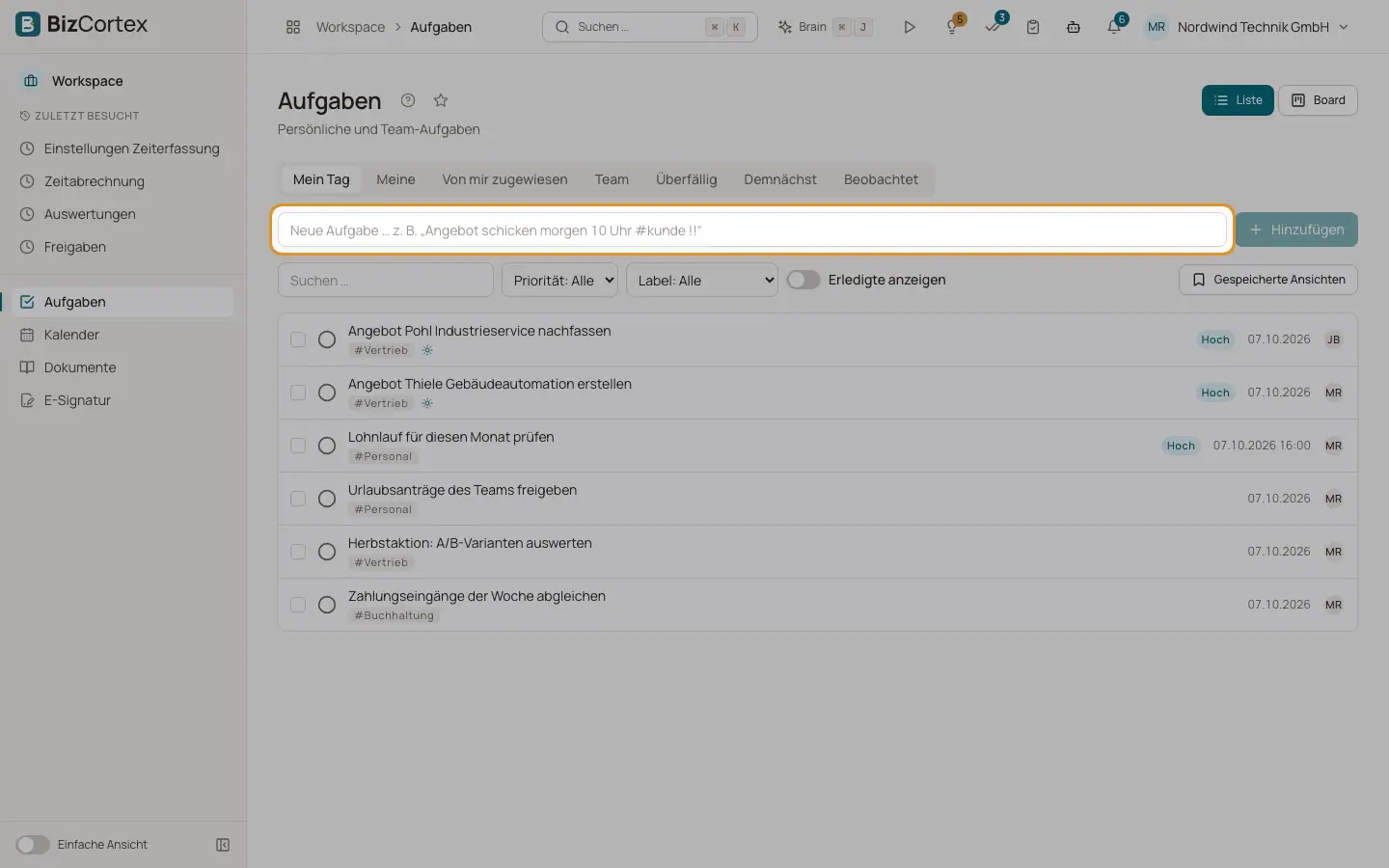Viewport: 1389px width, 868px height.
Task: Click the Workspace breadcrumb link
Action: [x=350, y=27]
